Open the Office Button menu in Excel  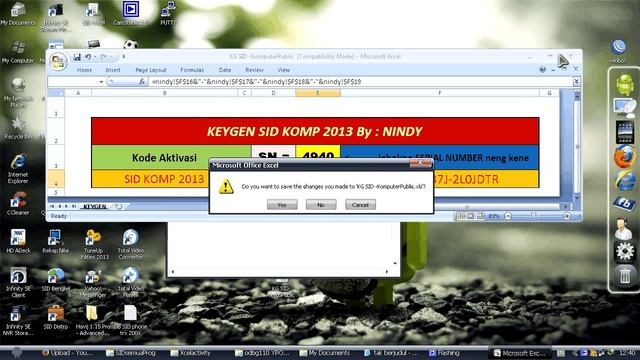[x=58, y=61]
